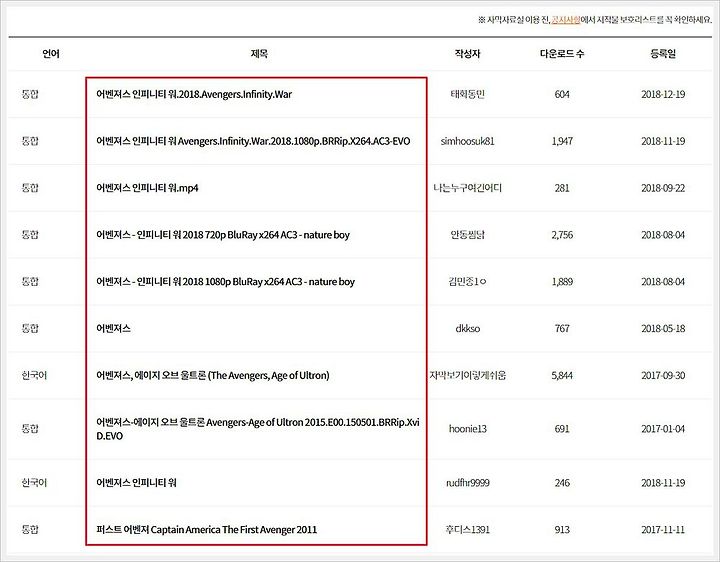This screenshot has height=562, width=720.
Task: Click 통합 language in 후디스1391 row
Action: [x=30, y=530]
